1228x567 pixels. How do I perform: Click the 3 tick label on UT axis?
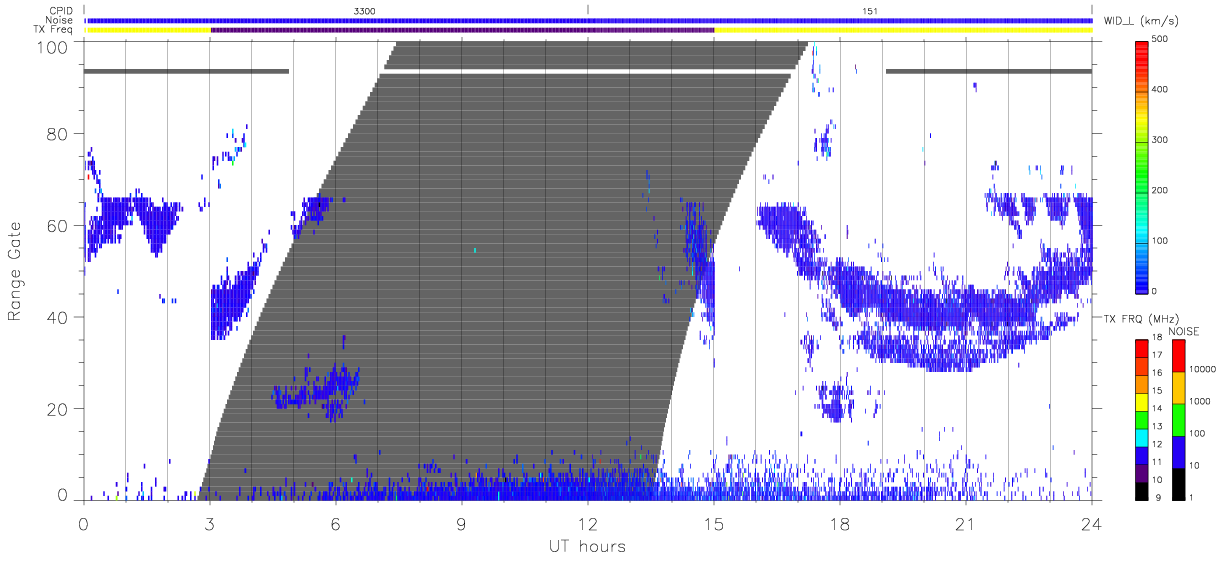click(209, 524)
